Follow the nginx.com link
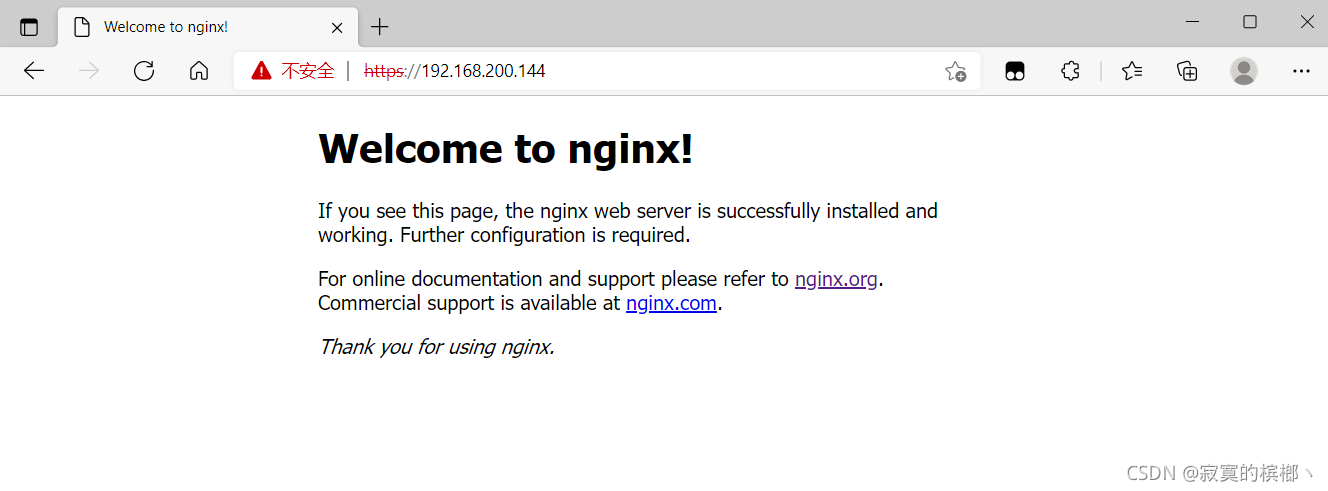The image size is (1328, 491). coord(671,303)
